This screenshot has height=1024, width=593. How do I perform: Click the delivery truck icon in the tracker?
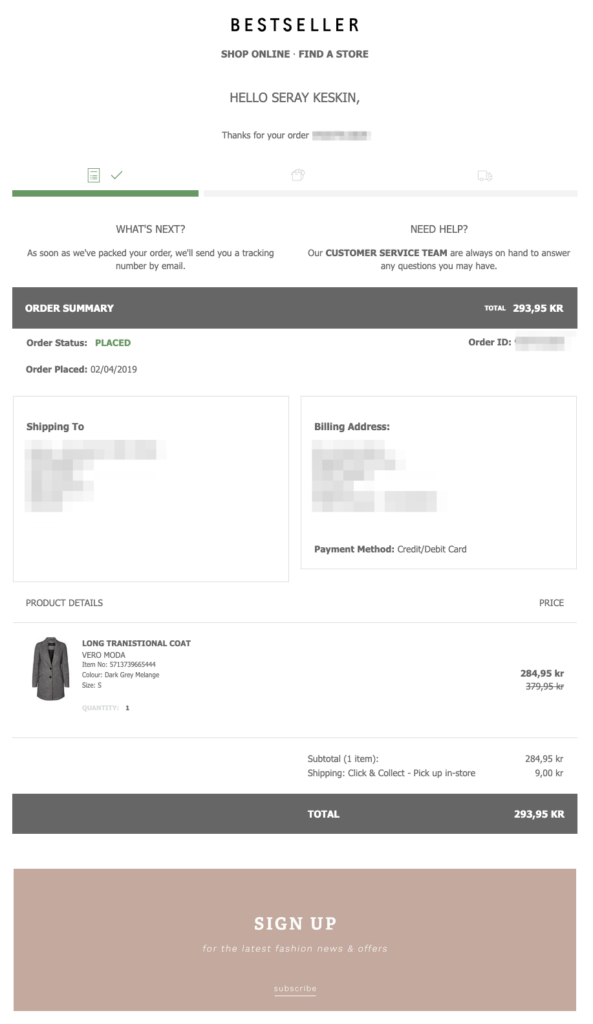point(485,175)
